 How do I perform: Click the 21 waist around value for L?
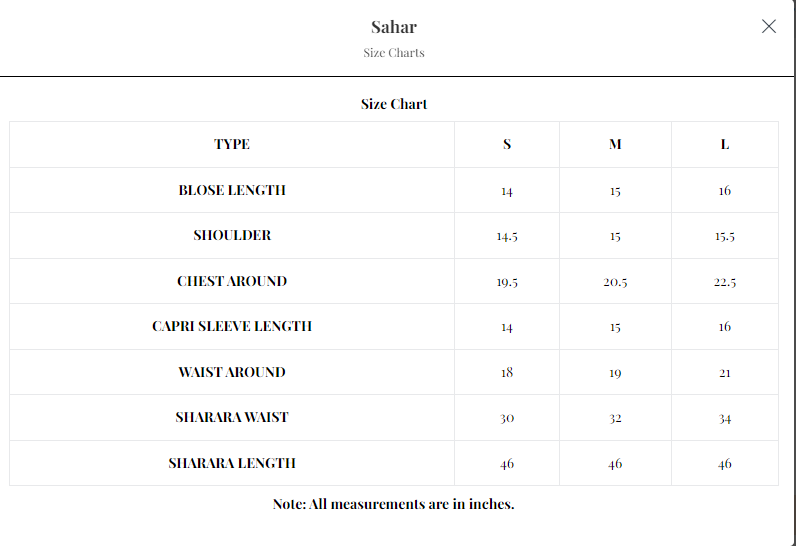coord(725,373)
